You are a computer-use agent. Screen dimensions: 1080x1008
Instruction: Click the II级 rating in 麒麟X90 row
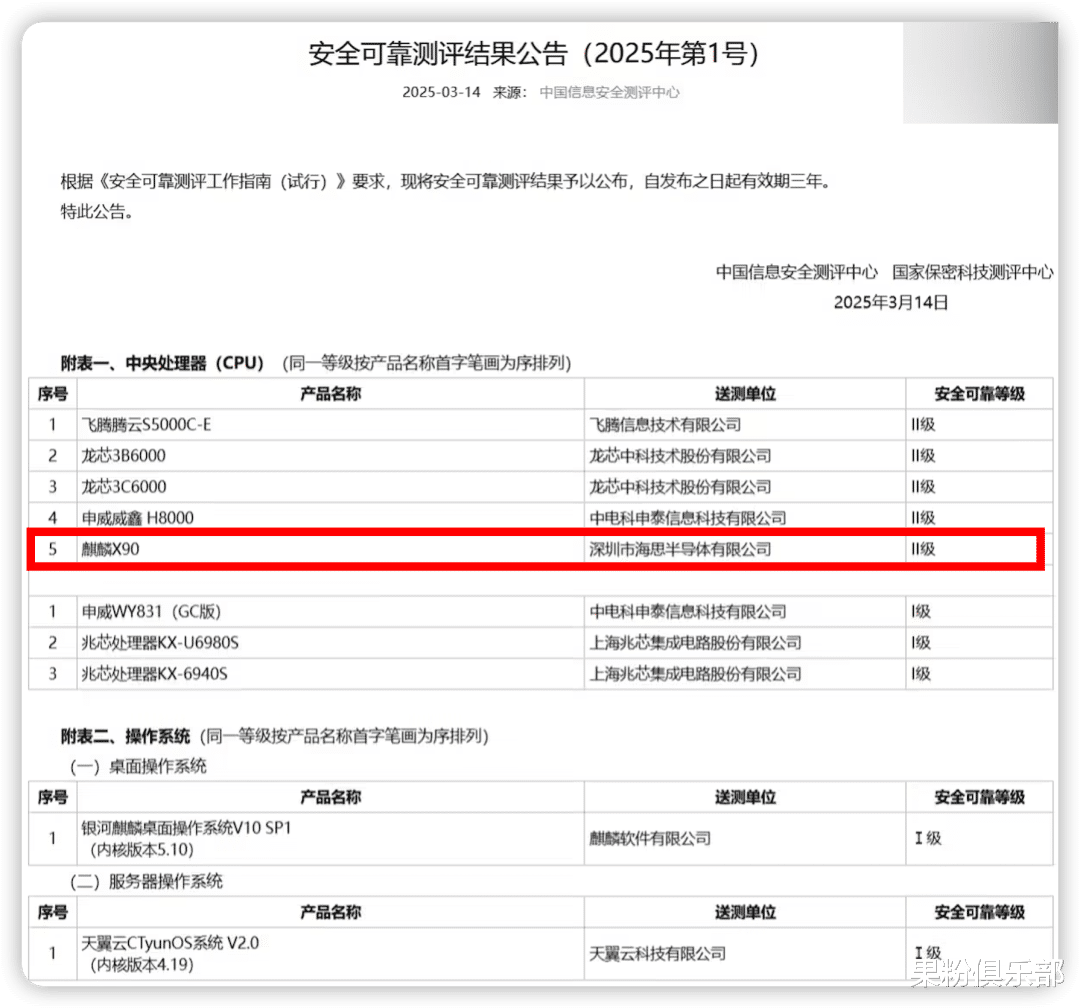(x=923, y=549)
